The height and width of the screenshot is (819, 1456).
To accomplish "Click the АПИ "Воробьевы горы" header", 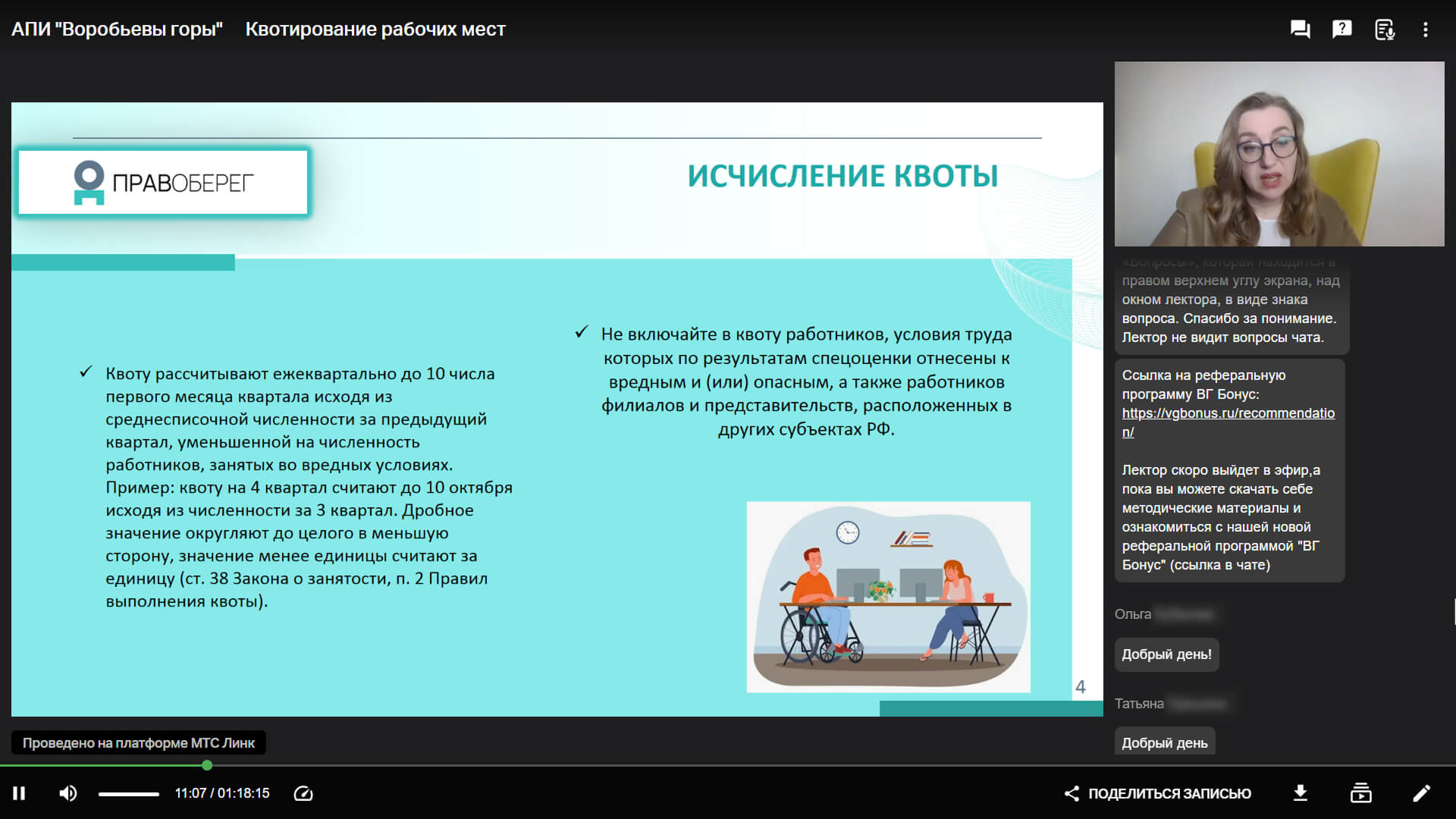I will tap(117, 30).
